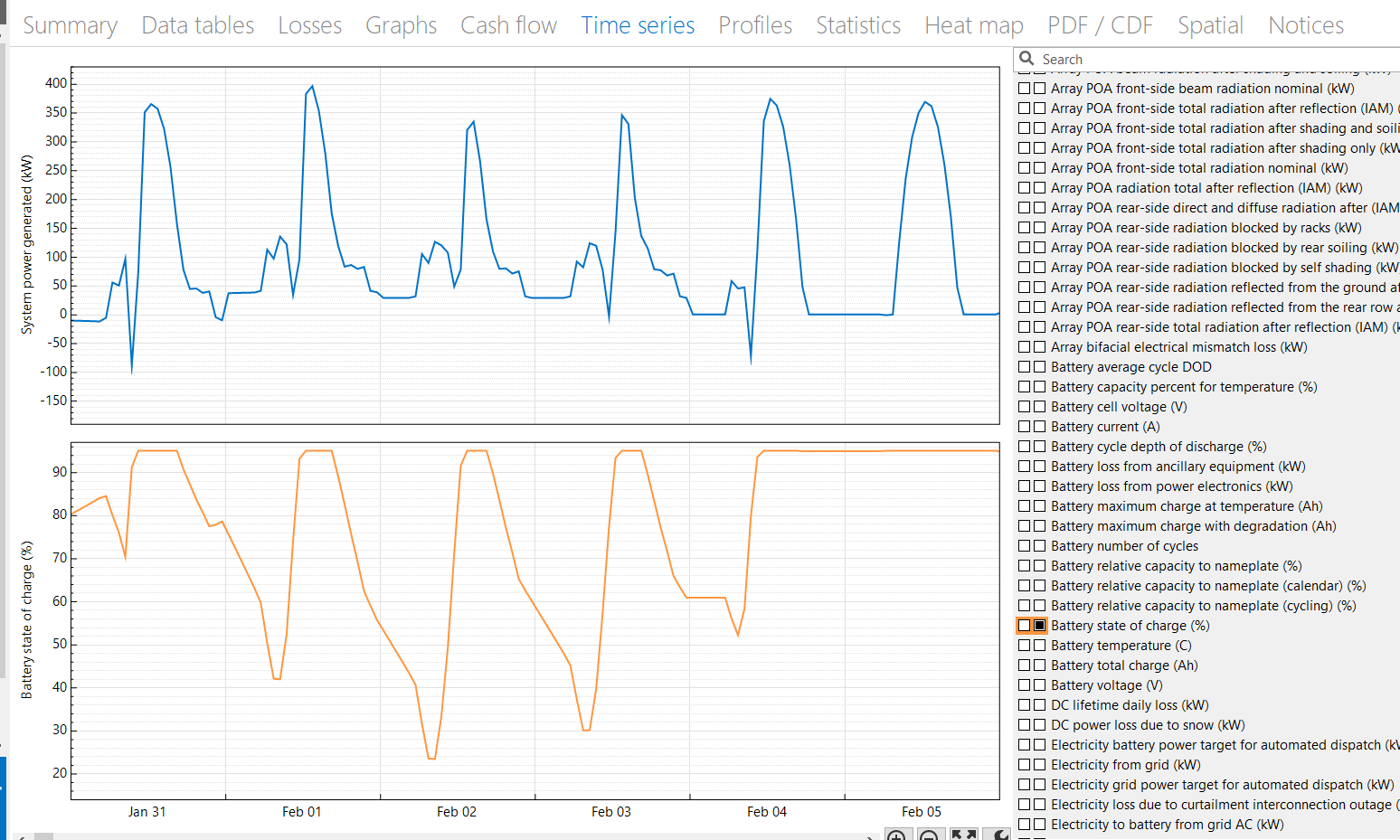This screenshot has height=840, width=1400.
Task: Click the search magnifier icon
Action: click(1028, 58)
